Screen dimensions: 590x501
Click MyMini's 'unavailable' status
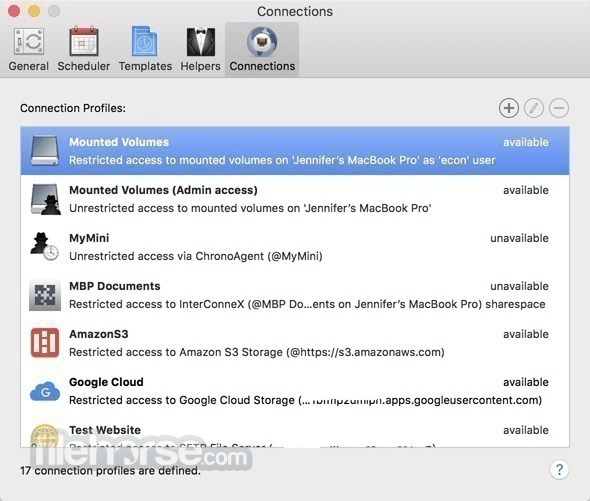(519, 238)
